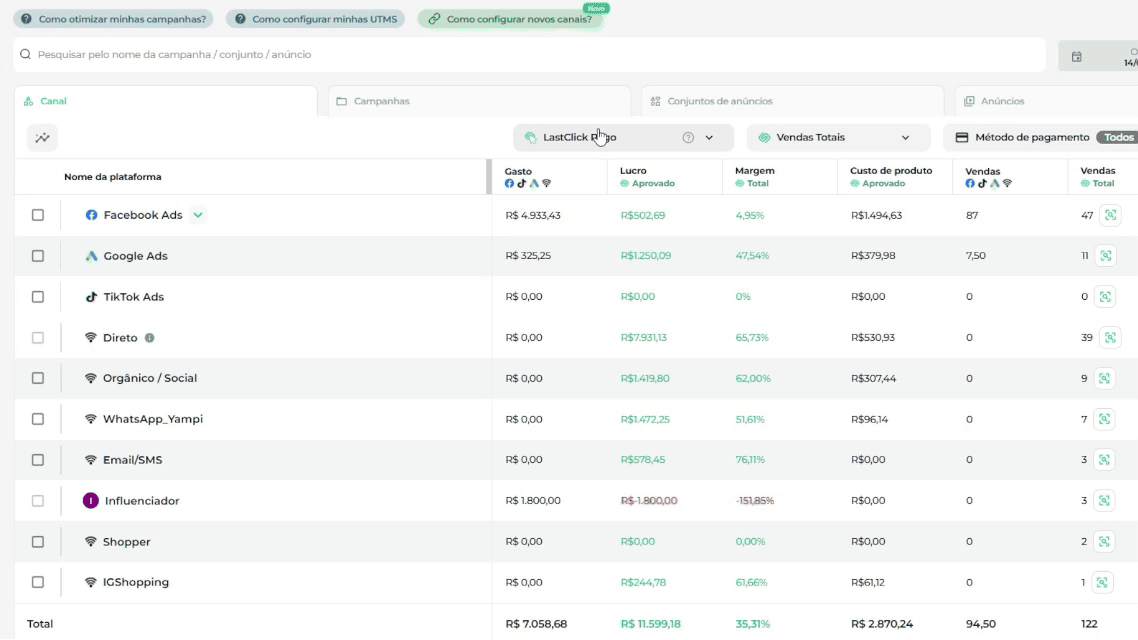Open the calendar date picker icon
The image size is (1138, 640).
pyautogui.click(x=1076, y=57)
